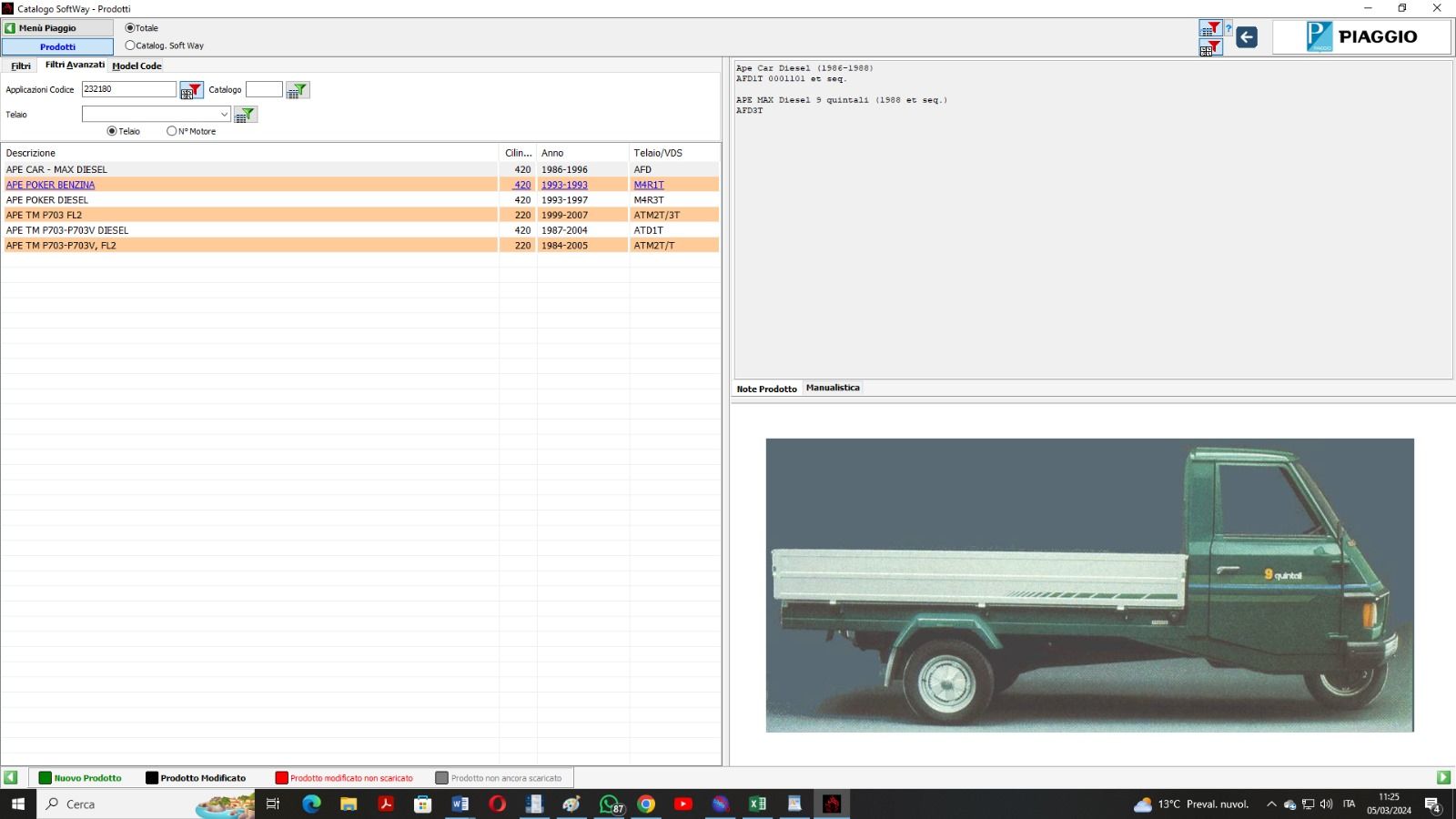
Task: Choose the N° Motore radio button
Action: pos(172,131)
